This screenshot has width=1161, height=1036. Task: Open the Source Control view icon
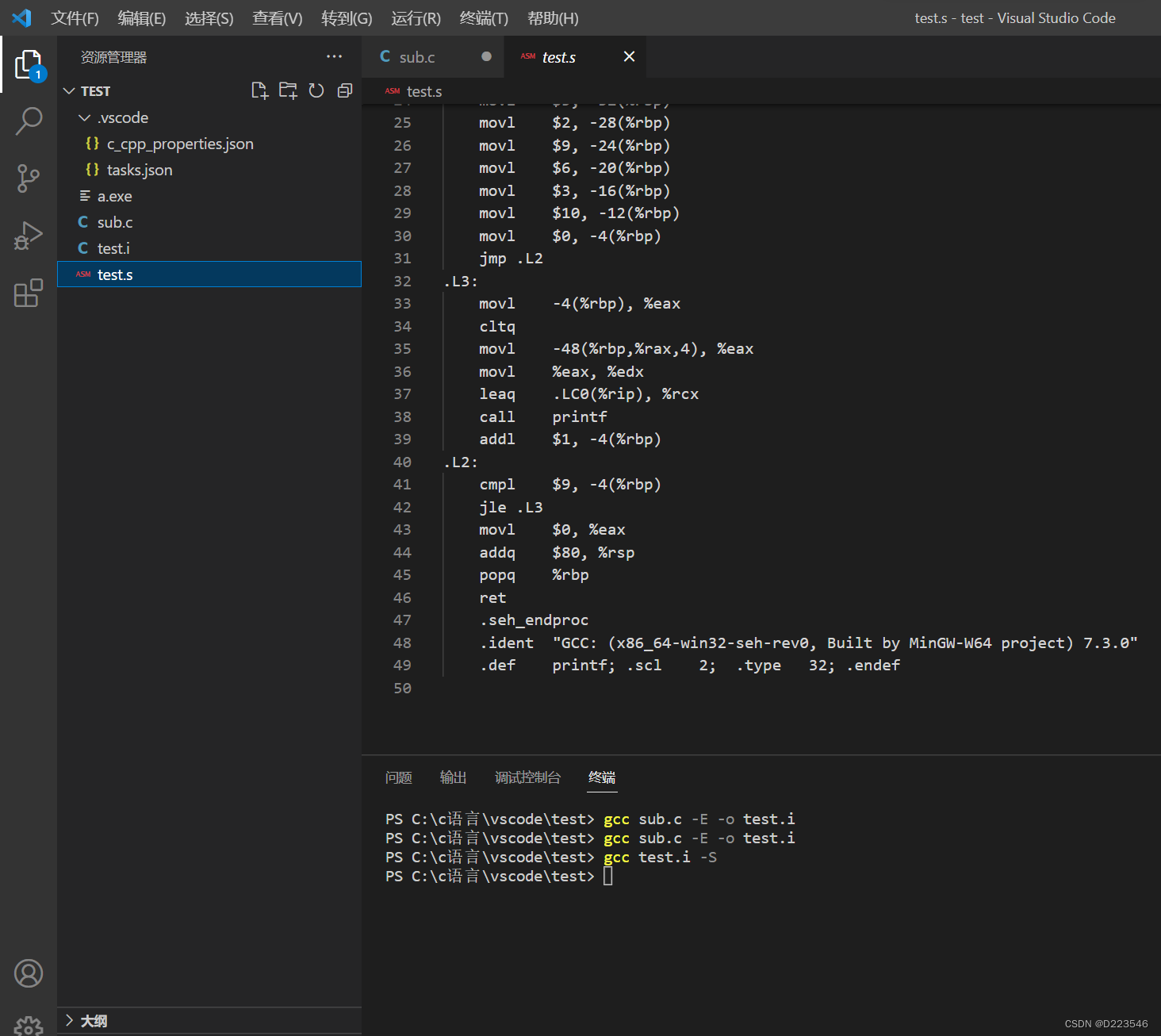pos(29,178)
